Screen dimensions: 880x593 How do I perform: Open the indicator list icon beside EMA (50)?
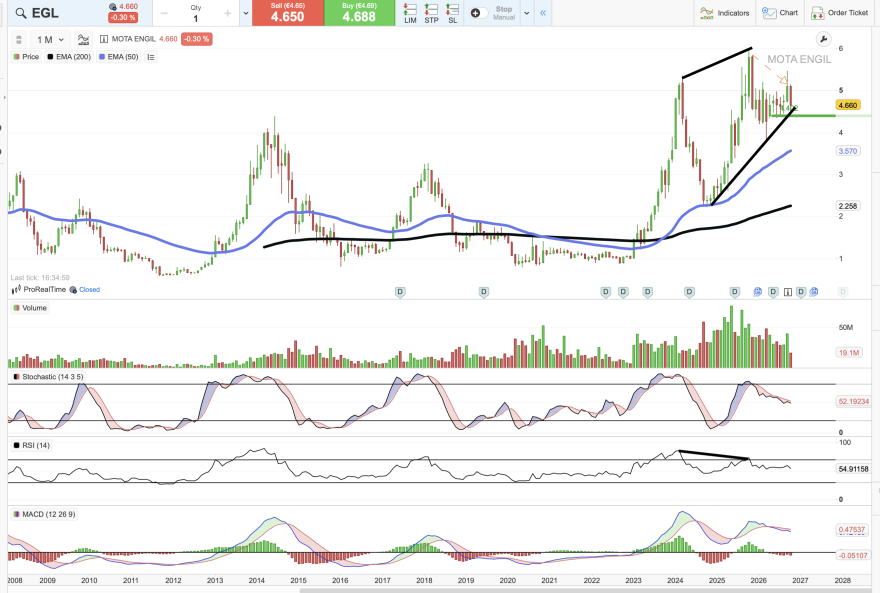point(150,57)
